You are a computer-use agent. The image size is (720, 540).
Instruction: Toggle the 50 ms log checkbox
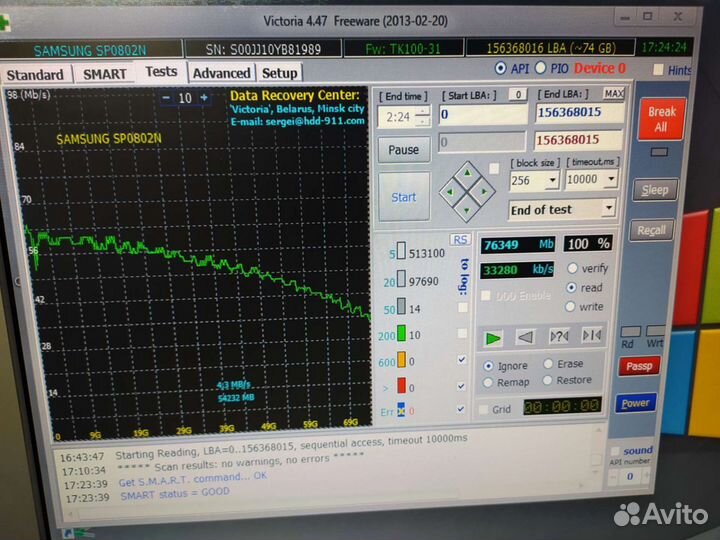tap(462, 307)
